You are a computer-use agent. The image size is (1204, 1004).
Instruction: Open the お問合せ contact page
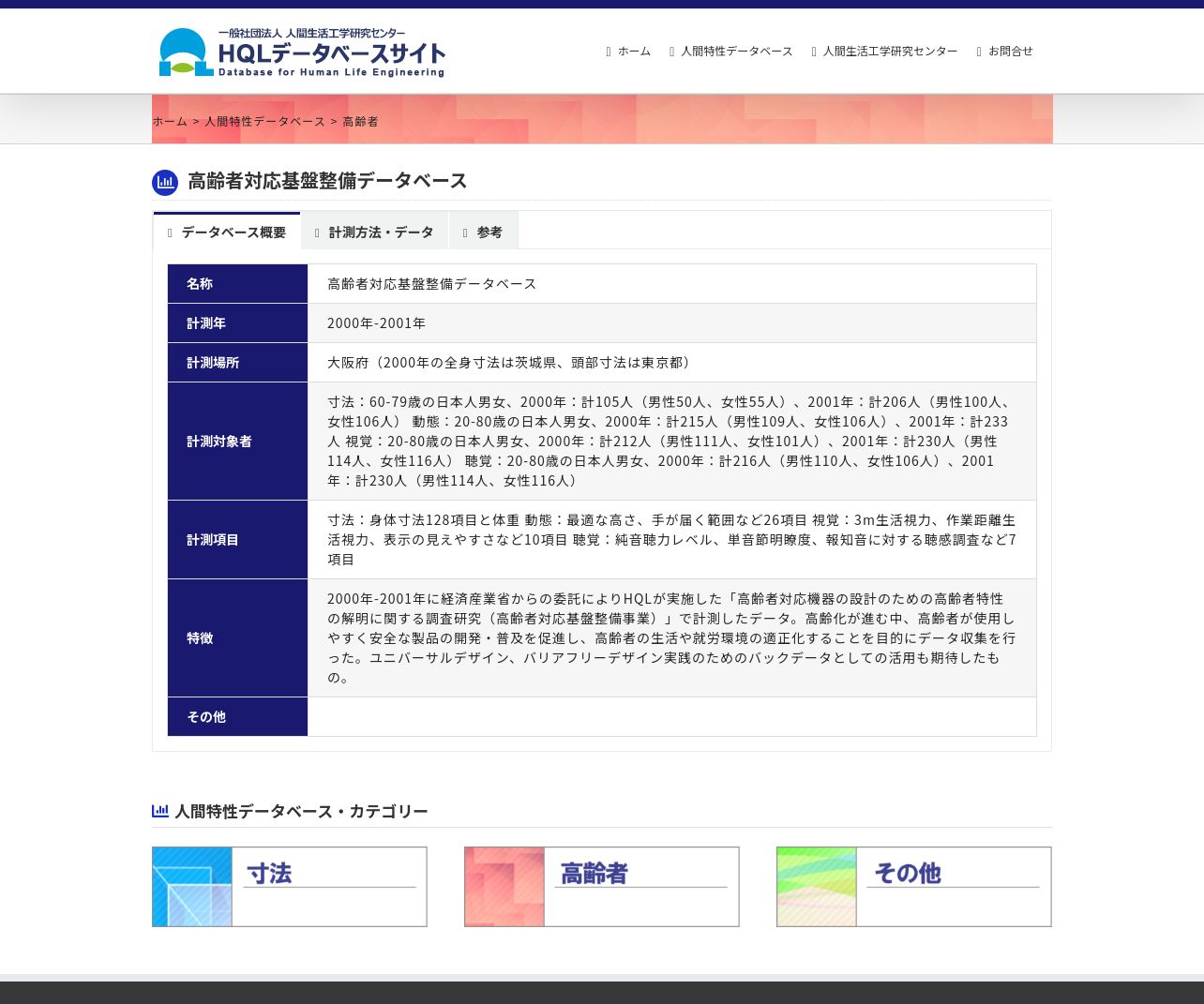(1004, 52)
